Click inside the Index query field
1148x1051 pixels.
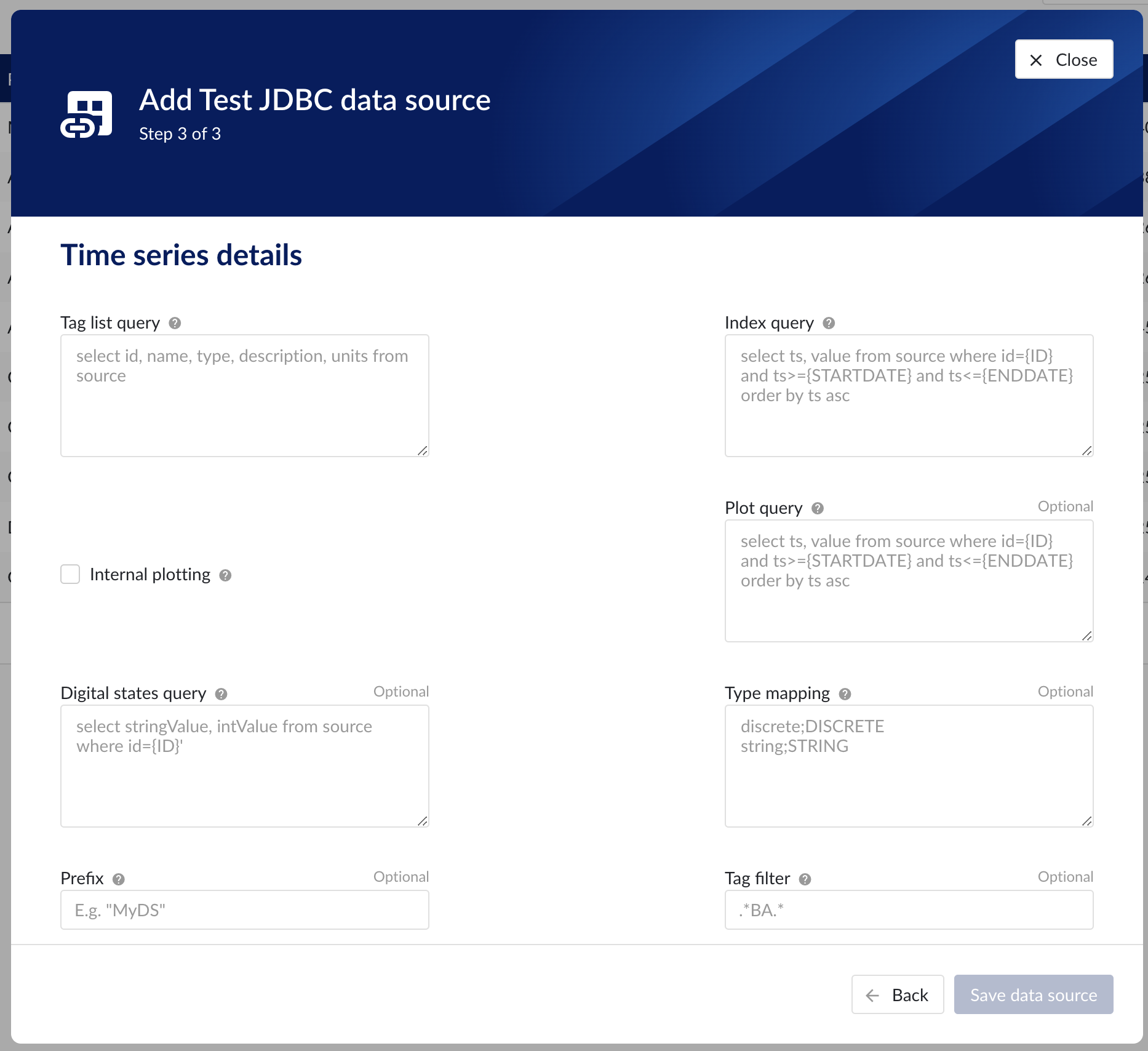[909, 394]
